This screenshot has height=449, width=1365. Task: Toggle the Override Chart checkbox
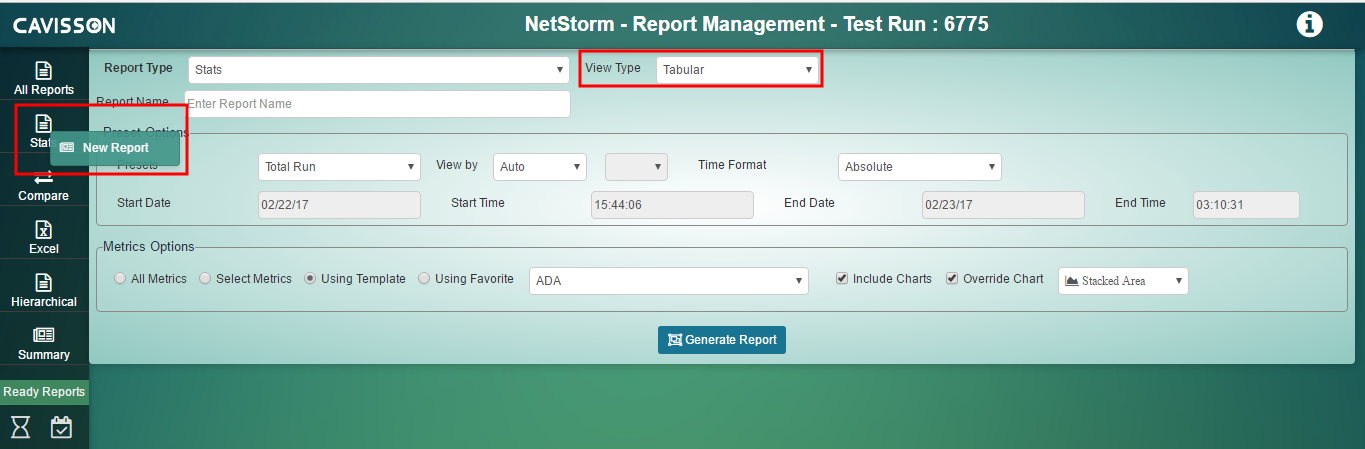(x=952, y=279)
